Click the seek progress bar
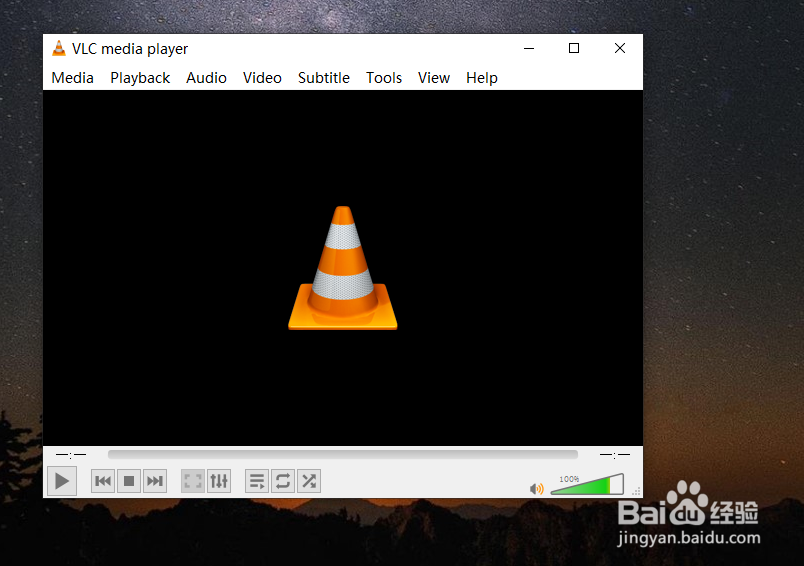 pyautogui.click(x=343, y=454)
